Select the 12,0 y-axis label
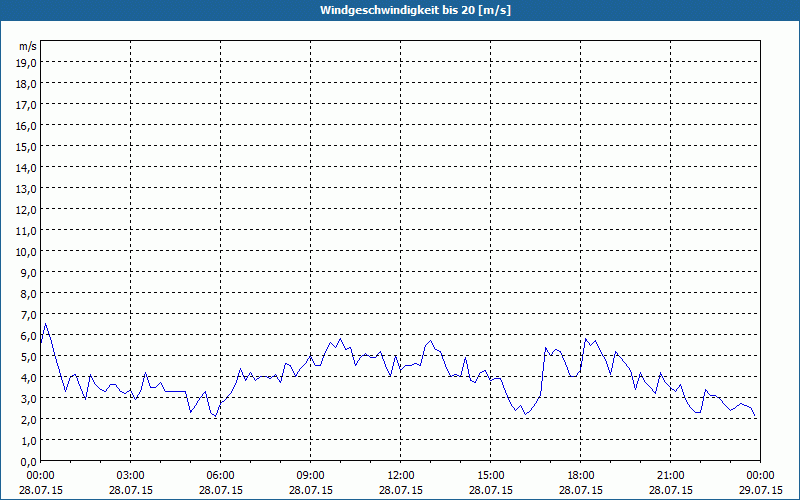The width and height of the screenshot is (800, 500). point(27,210)
